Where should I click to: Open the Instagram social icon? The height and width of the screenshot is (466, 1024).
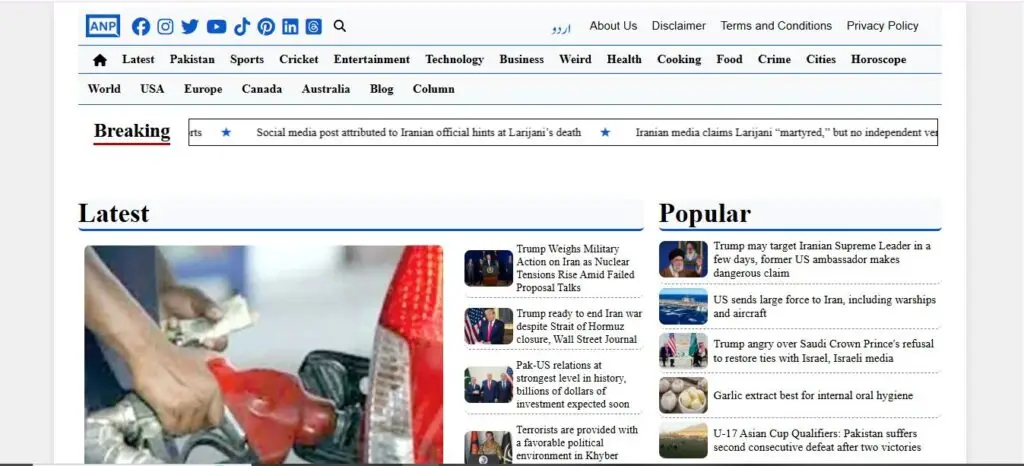[165, 27]
